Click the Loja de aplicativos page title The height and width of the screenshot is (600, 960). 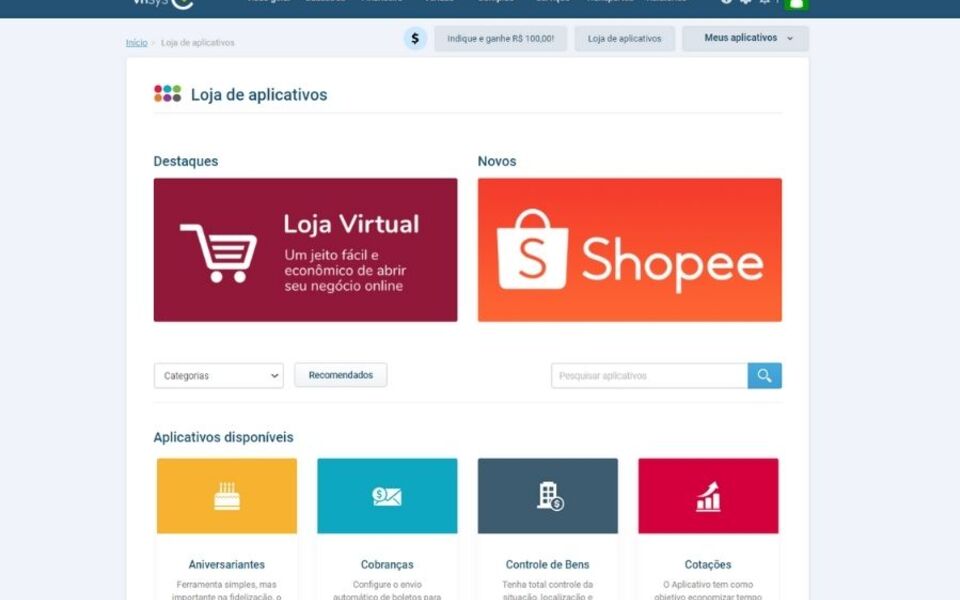(259, 95)
